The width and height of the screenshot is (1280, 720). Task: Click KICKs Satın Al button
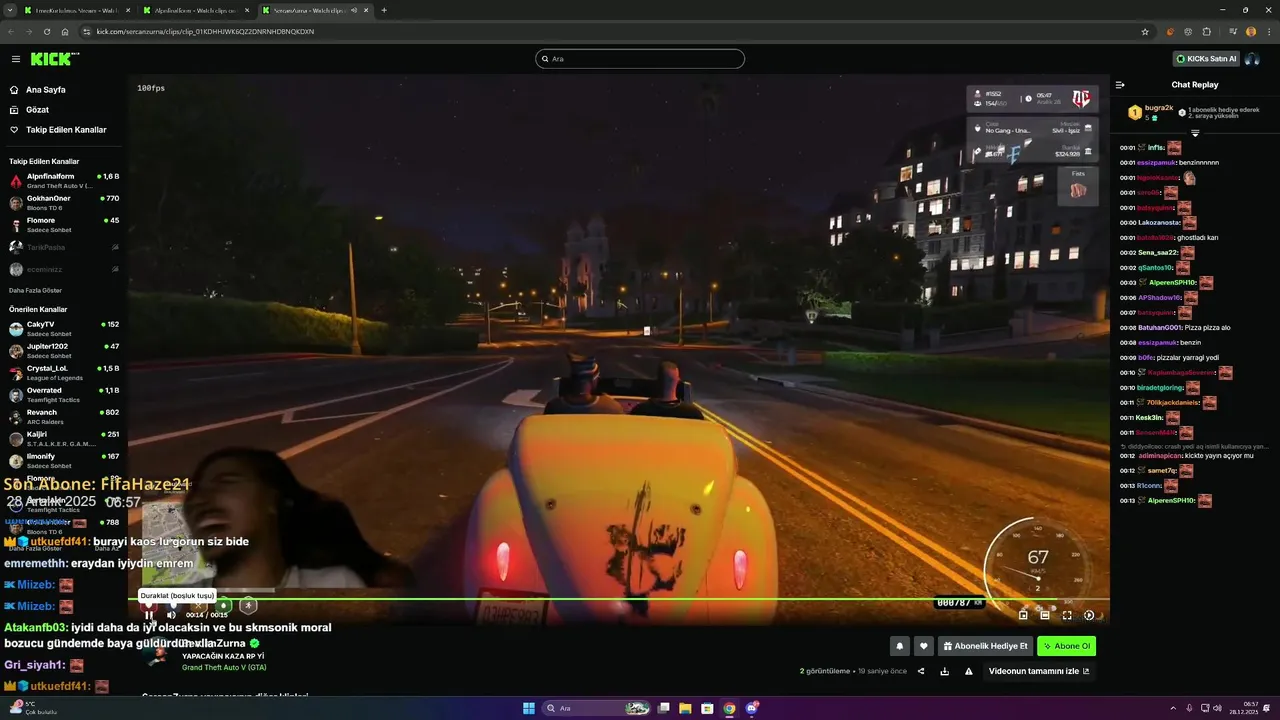click(1206, 59)
